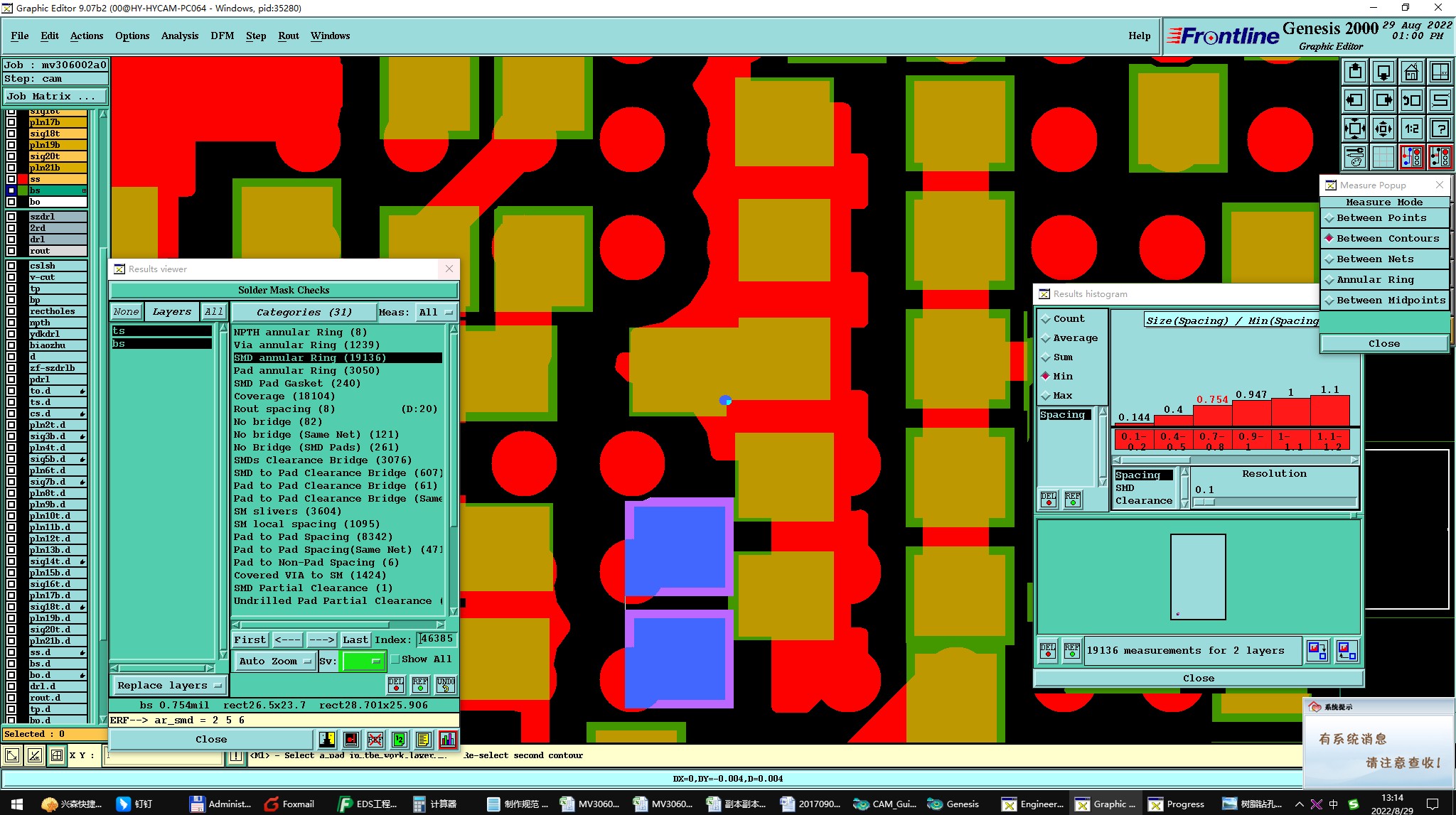The image size is (1456, 815).
Task: Click the Last result button
Action: 355,639
